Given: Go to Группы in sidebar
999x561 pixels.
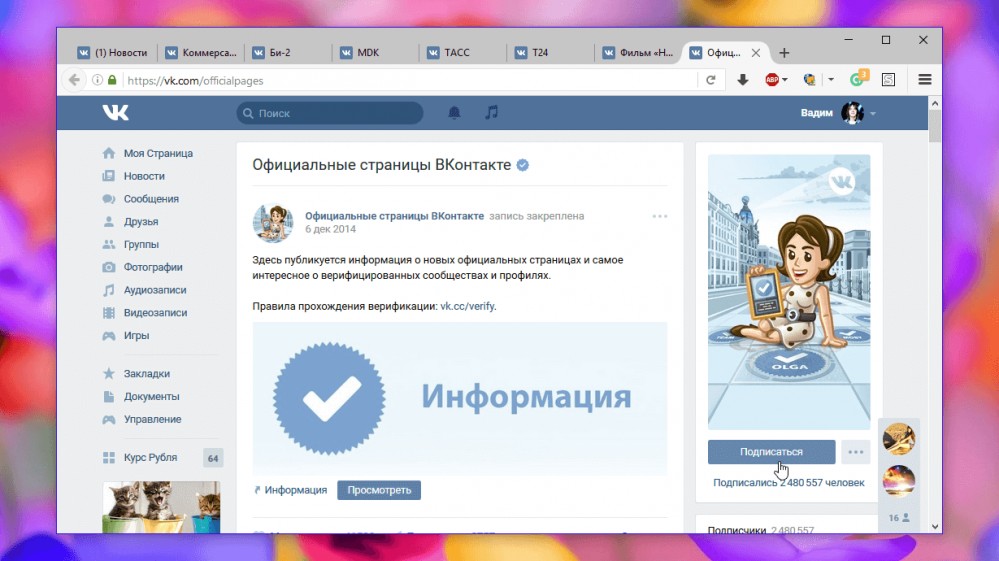Looking at the screenshot, I should (x=141, y=245).
